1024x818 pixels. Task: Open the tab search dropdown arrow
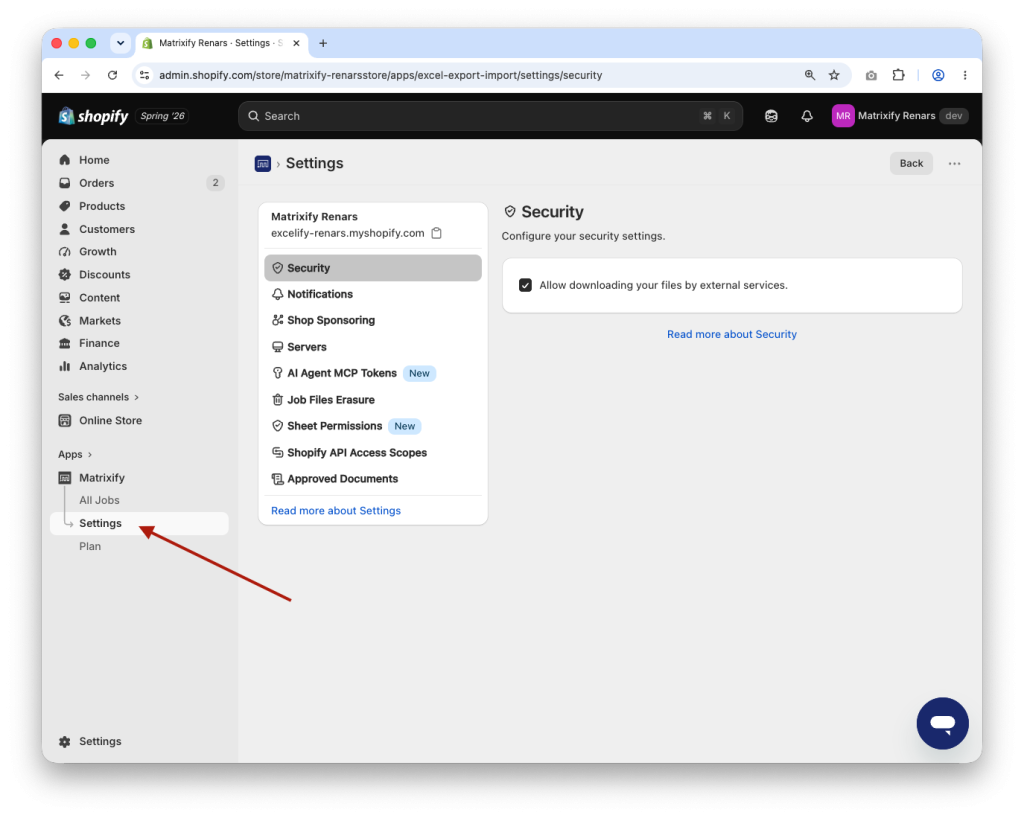[120, 43]
